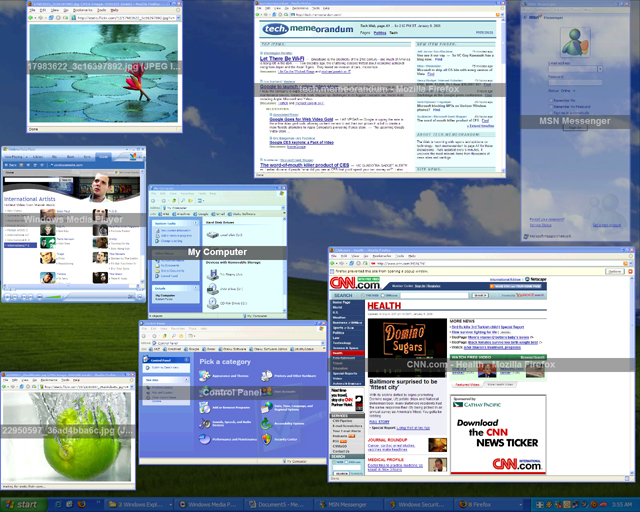Click 'Google Goes for Web Video Gold' link
640x512 pixels.
click(x=301, y=119)
